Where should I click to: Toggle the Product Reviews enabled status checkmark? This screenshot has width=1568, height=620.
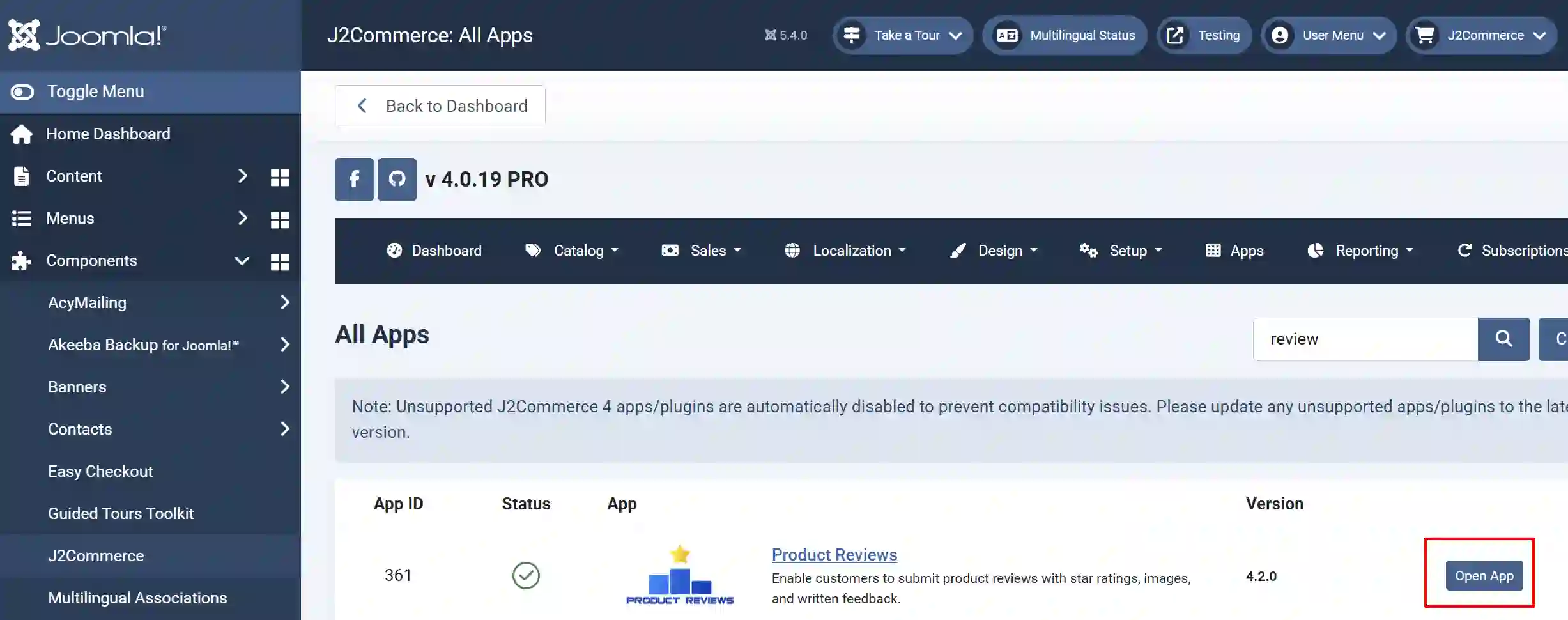tap(526, 576)
